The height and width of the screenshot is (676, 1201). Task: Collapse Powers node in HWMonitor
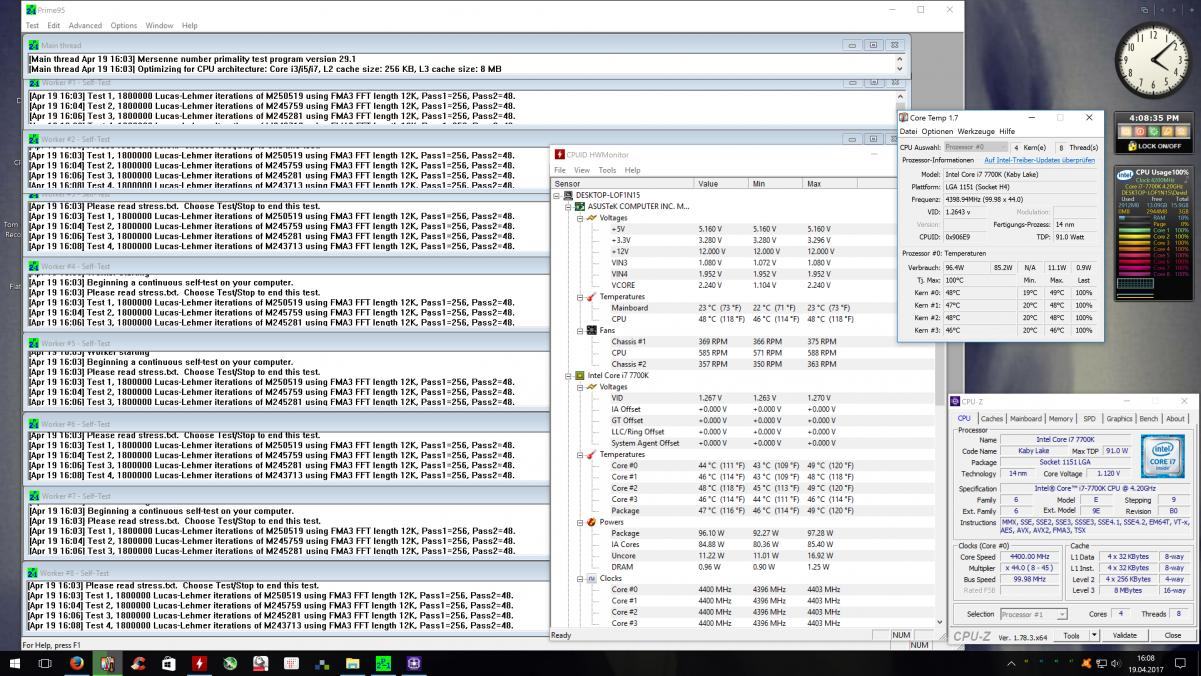[x=581, y=522]
